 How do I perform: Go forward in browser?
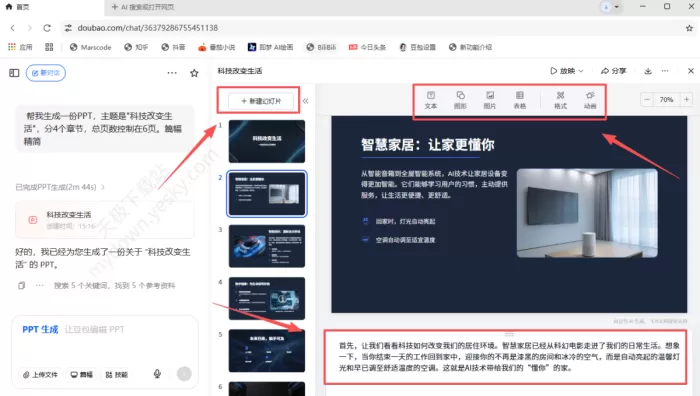point(29,28)
